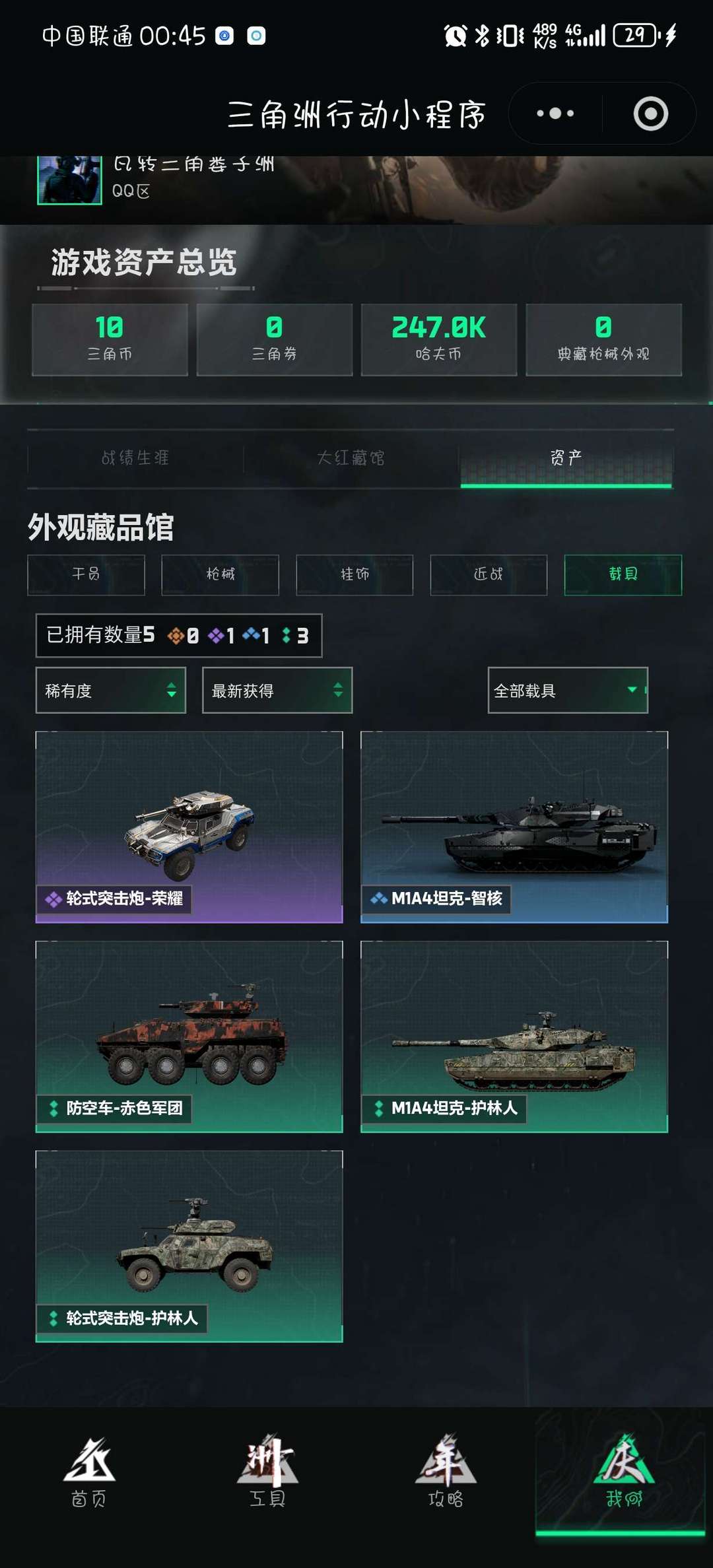
Task: Open the 首页 home icon in bottom navigation
Action: pos(89,1472)
